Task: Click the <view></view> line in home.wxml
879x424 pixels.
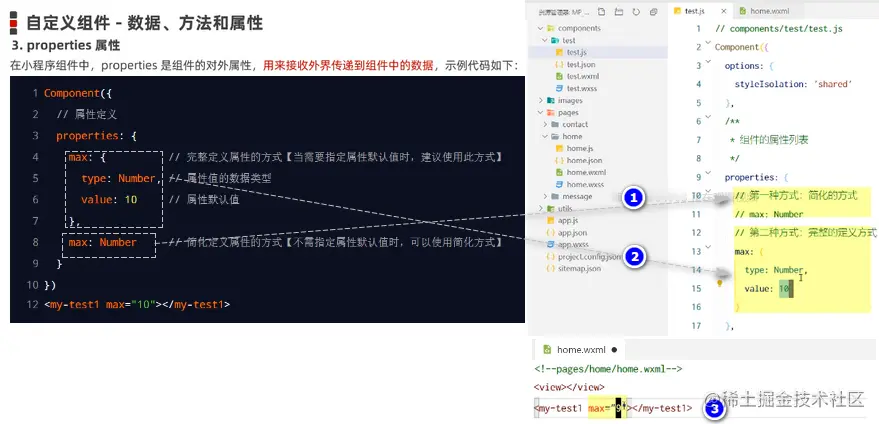Action: (x=569, y=387)
